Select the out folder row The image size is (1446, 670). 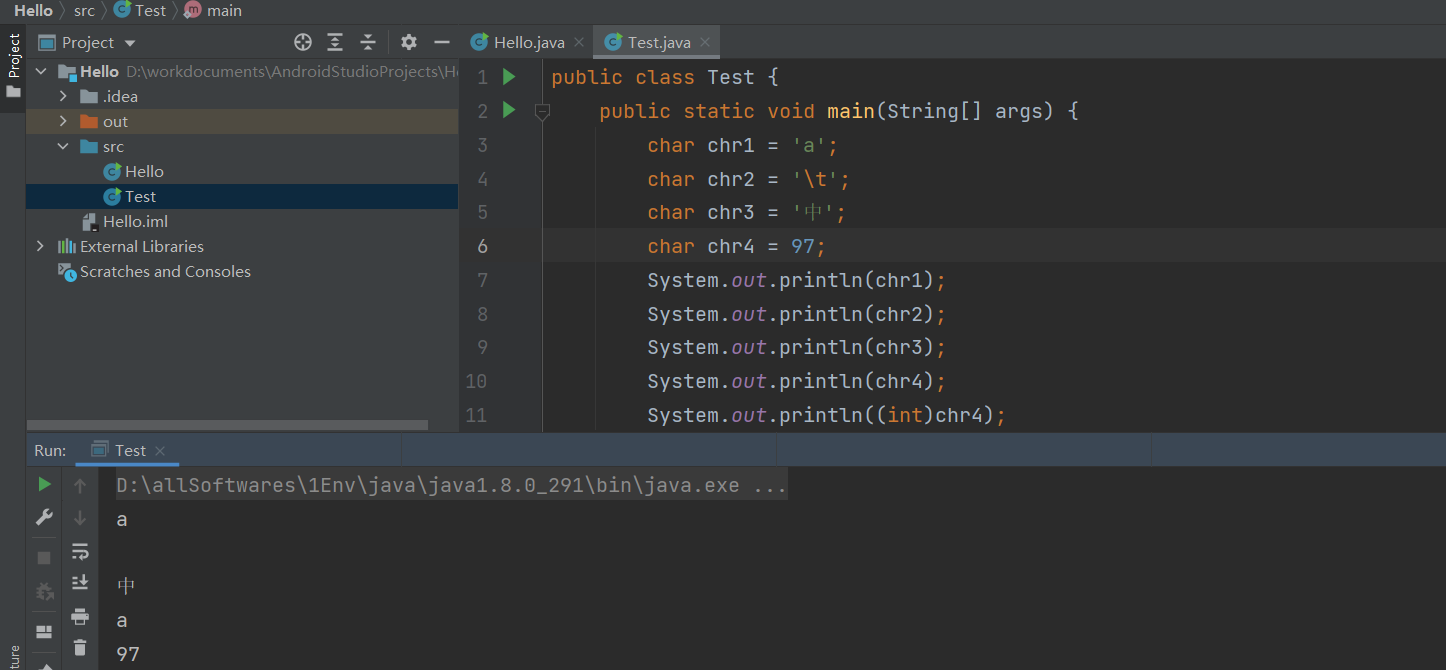pyautogui.click(x=242, y=122)
